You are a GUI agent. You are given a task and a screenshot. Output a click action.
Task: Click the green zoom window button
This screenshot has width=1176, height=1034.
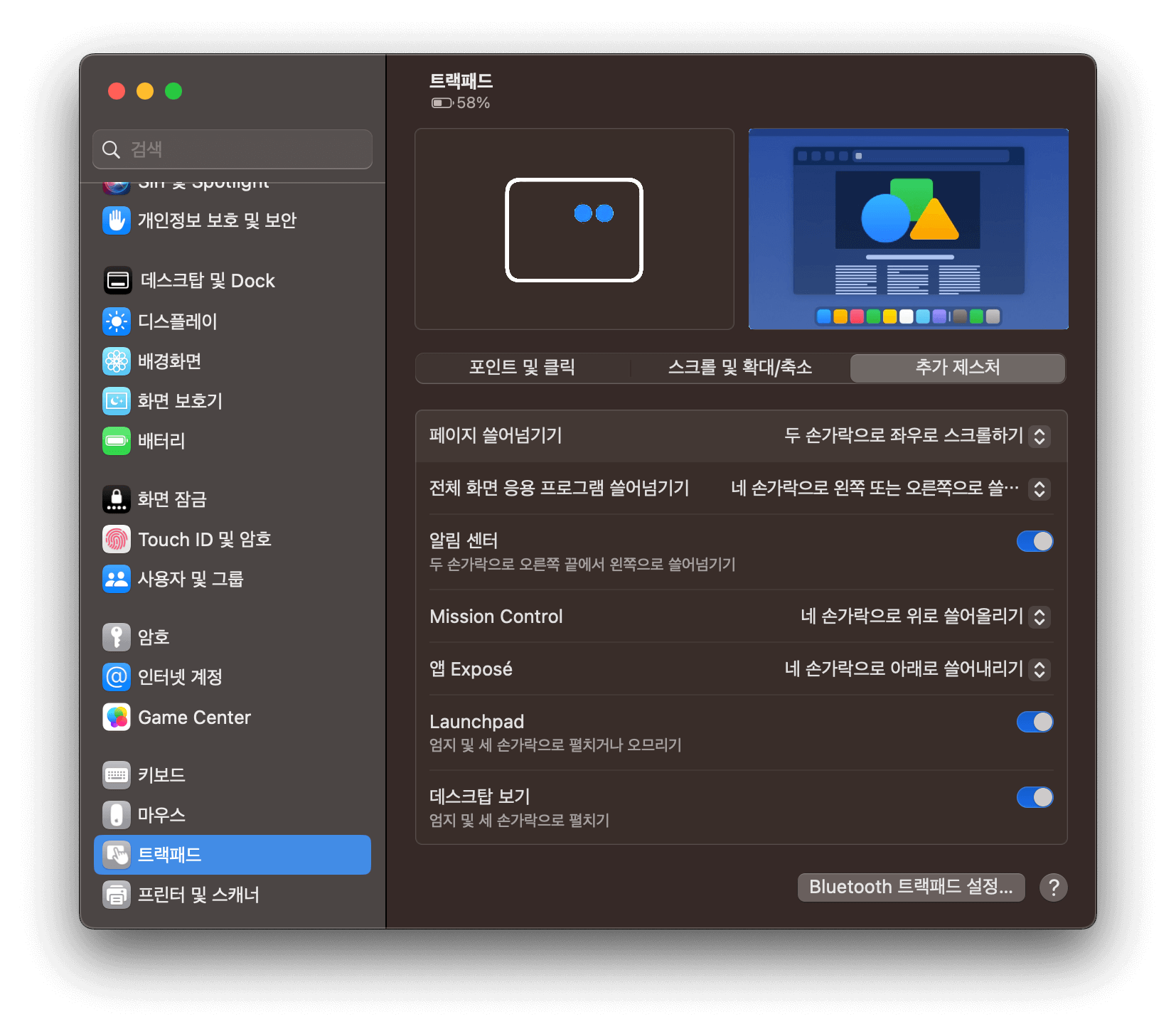[173, 91]
